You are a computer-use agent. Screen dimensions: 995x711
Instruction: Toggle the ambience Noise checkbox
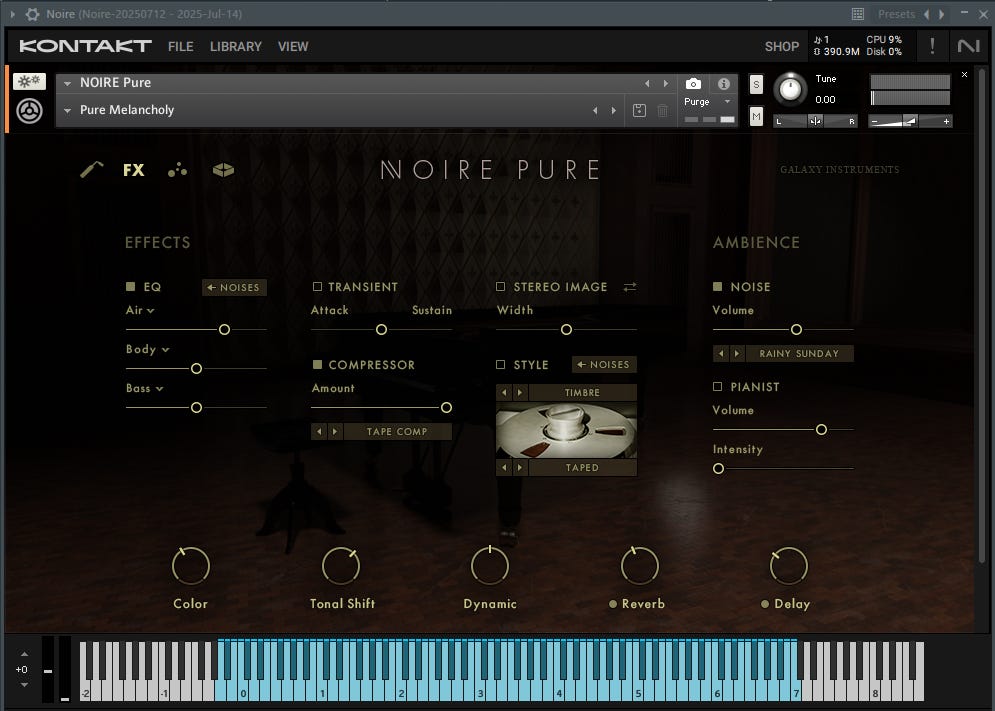tap(717, 287)
